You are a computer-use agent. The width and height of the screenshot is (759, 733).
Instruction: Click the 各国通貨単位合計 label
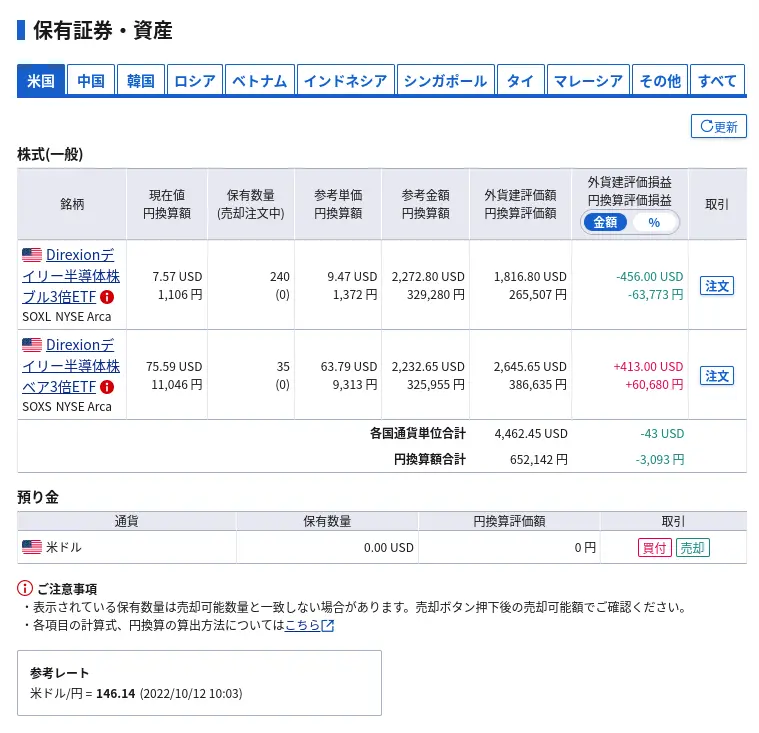tap(418, 433)
